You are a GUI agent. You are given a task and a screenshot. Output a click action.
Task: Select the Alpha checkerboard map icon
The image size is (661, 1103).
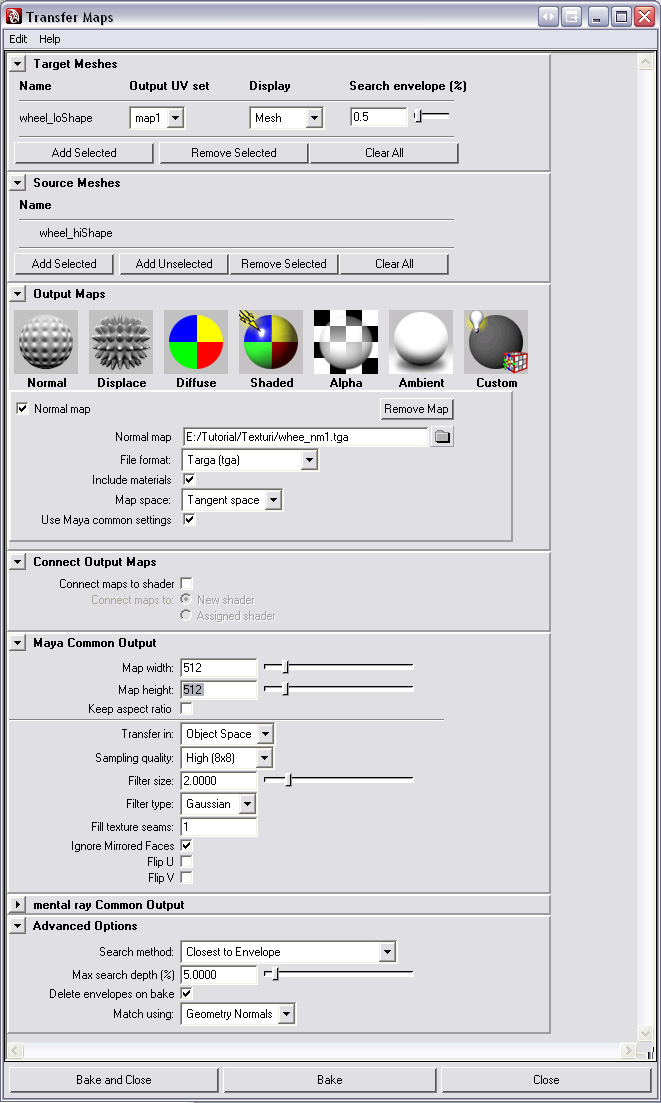346,342
